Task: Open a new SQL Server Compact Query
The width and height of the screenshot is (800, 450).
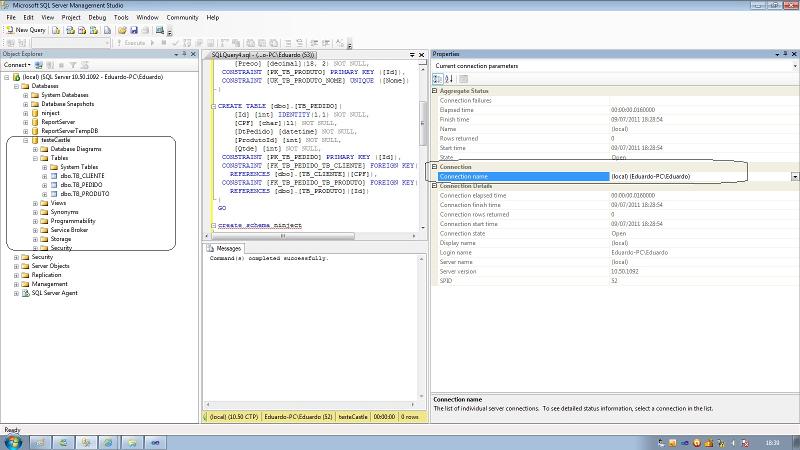Action: (107, 30)
